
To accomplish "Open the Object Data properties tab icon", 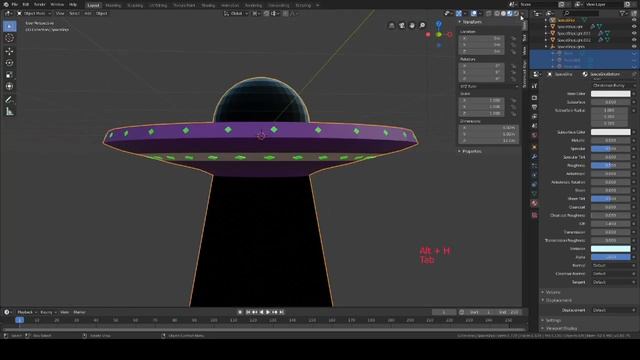I will pyautogui.click(x=534, y=194).
